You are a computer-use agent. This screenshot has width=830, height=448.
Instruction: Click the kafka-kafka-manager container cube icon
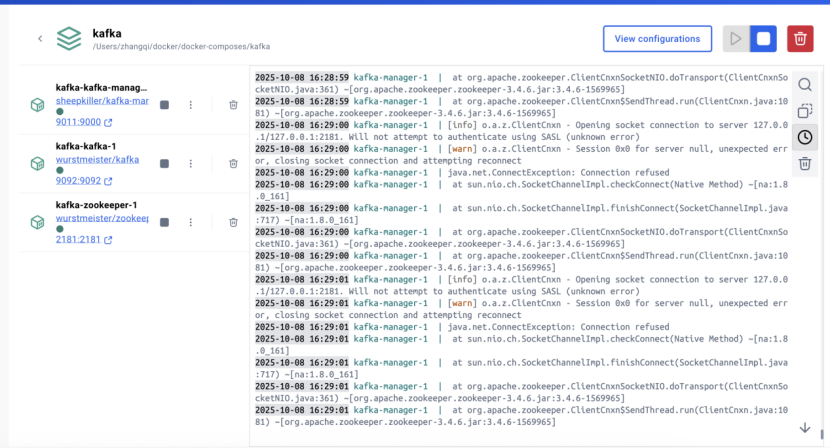[x=38, y=105]
